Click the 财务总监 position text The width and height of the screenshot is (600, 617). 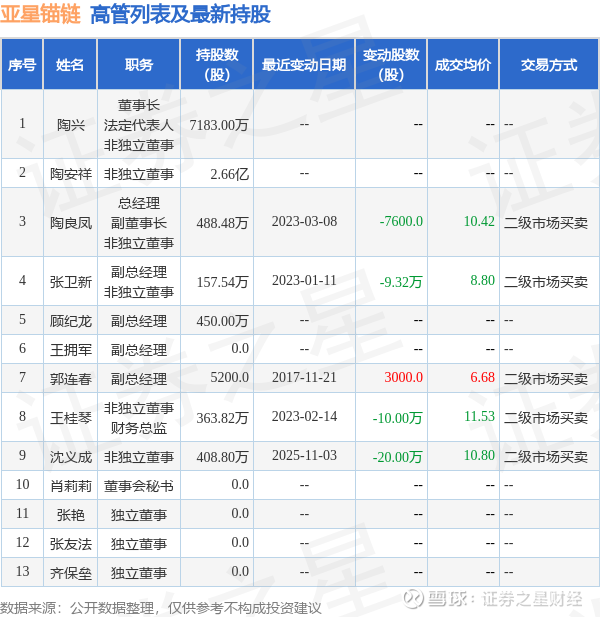138,428
